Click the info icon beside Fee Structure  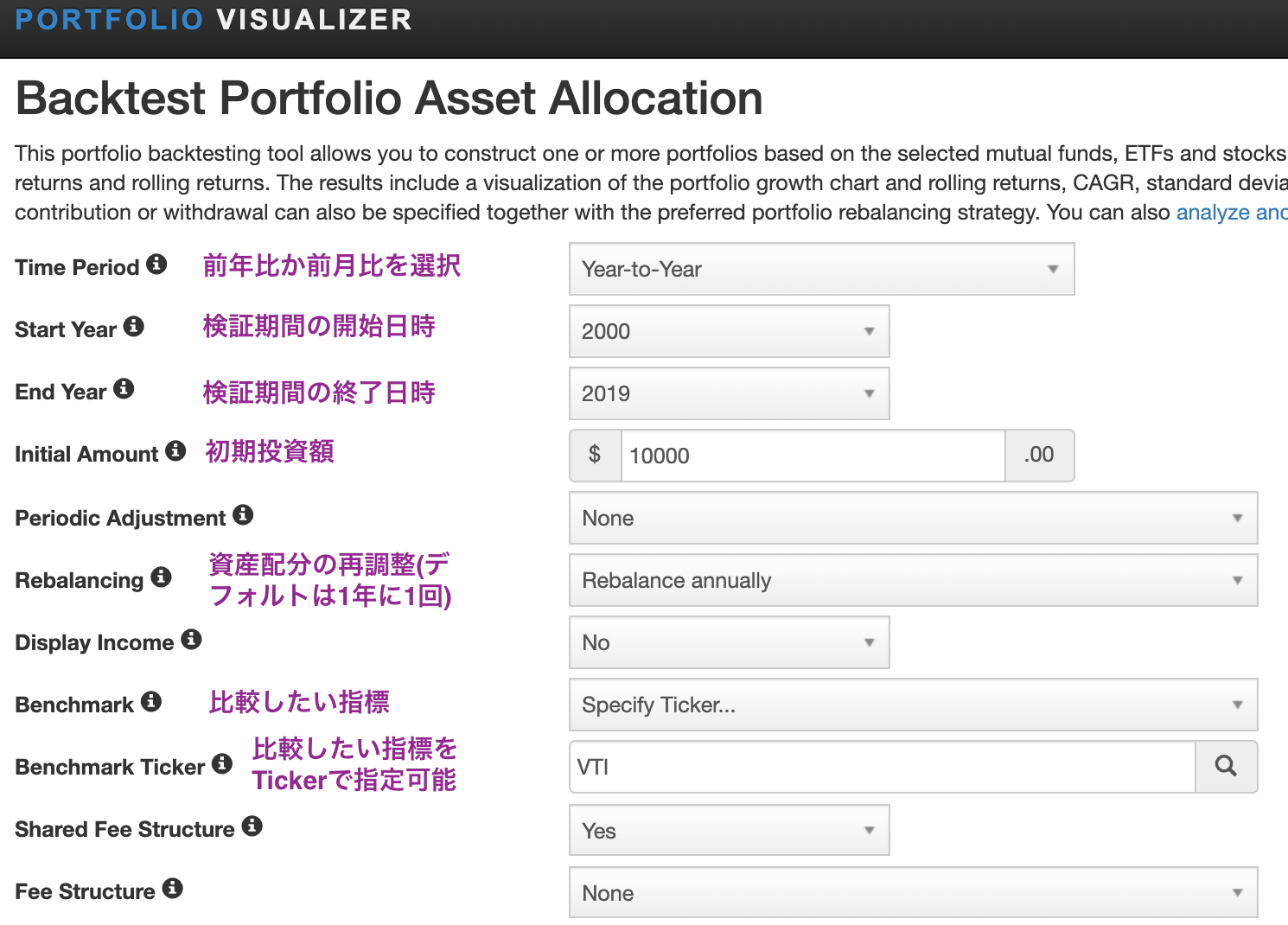[172, 889]
